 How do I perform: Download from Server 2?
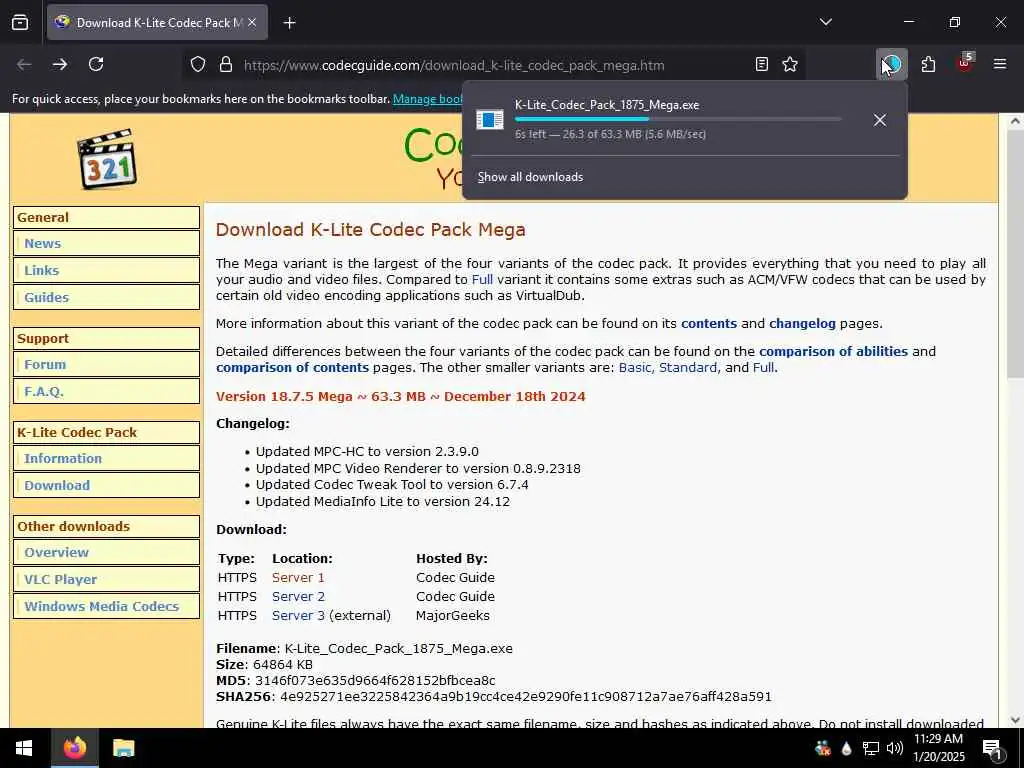click(x=298, y=596)
